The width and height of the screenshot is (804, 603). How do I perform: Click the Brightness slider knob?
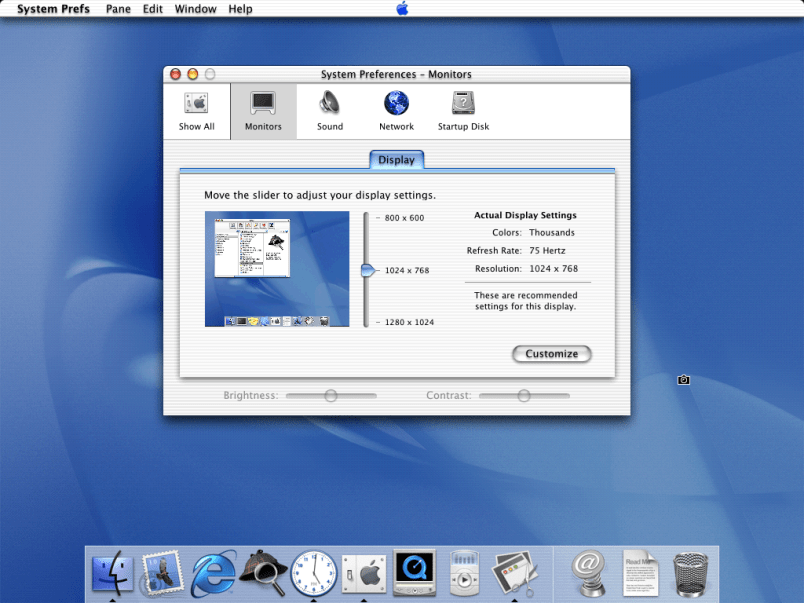[331, 396]
